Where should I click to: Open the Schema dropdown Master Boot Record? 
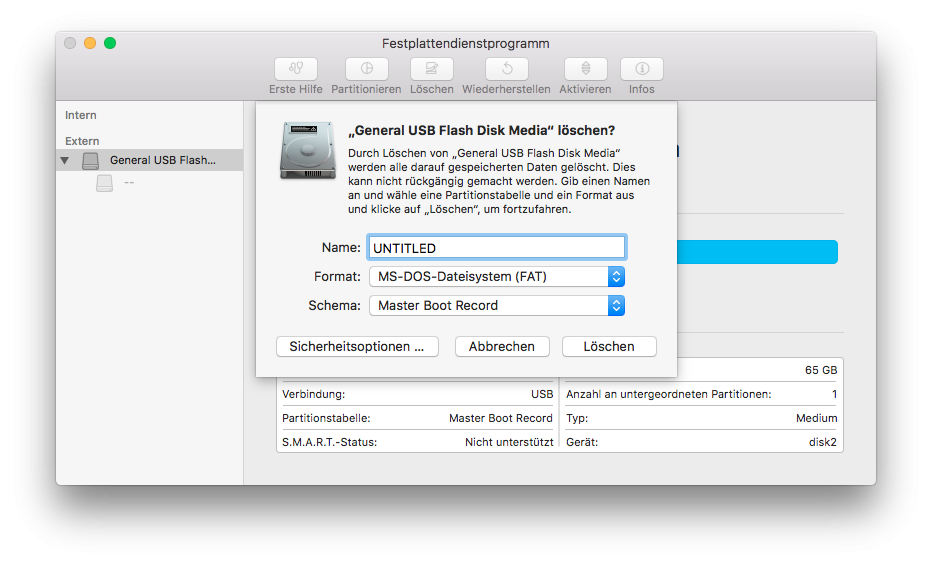coord(497,306)
